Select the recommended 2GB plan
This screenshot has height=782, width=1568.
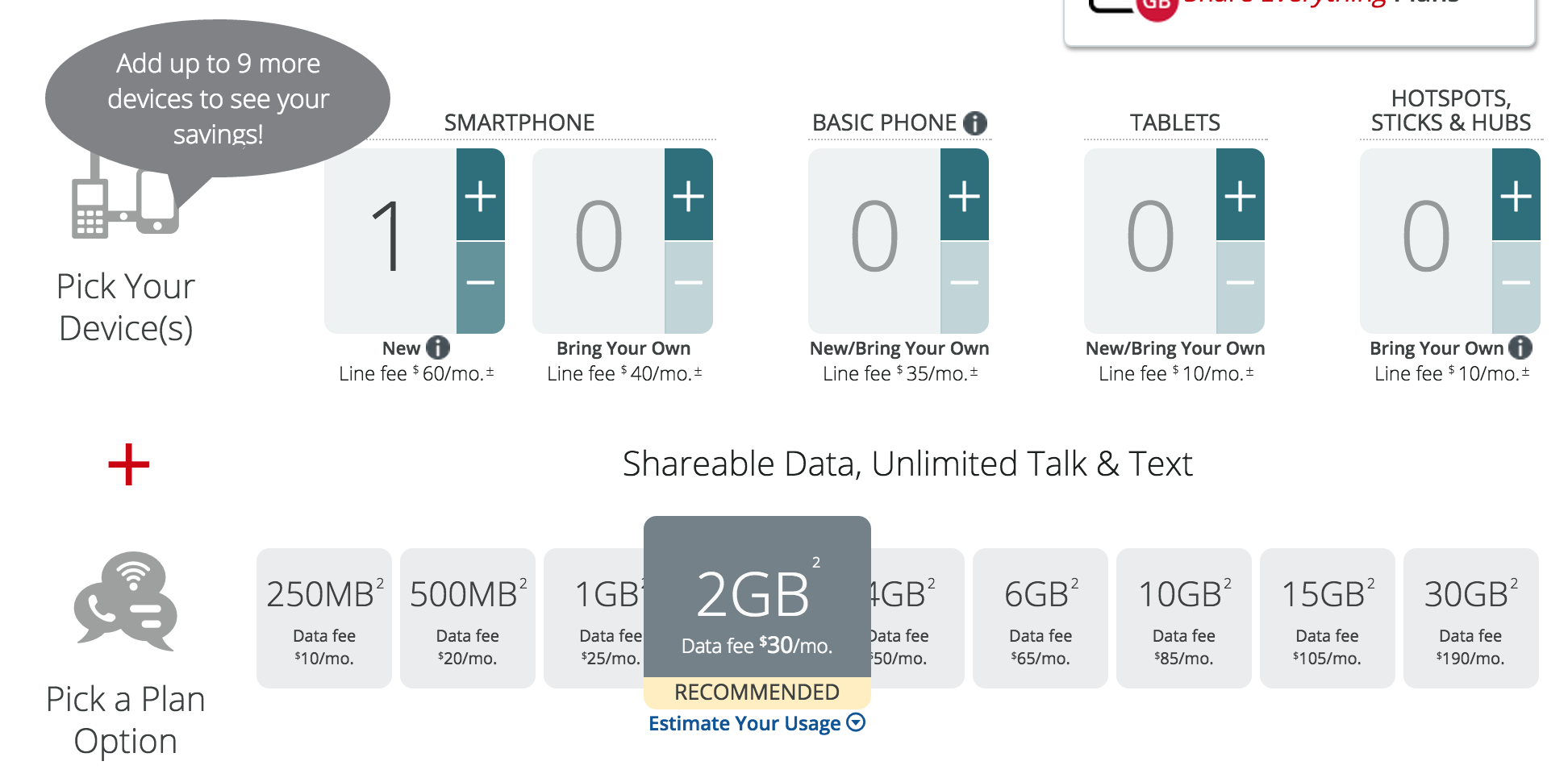[x=756, y=605]
